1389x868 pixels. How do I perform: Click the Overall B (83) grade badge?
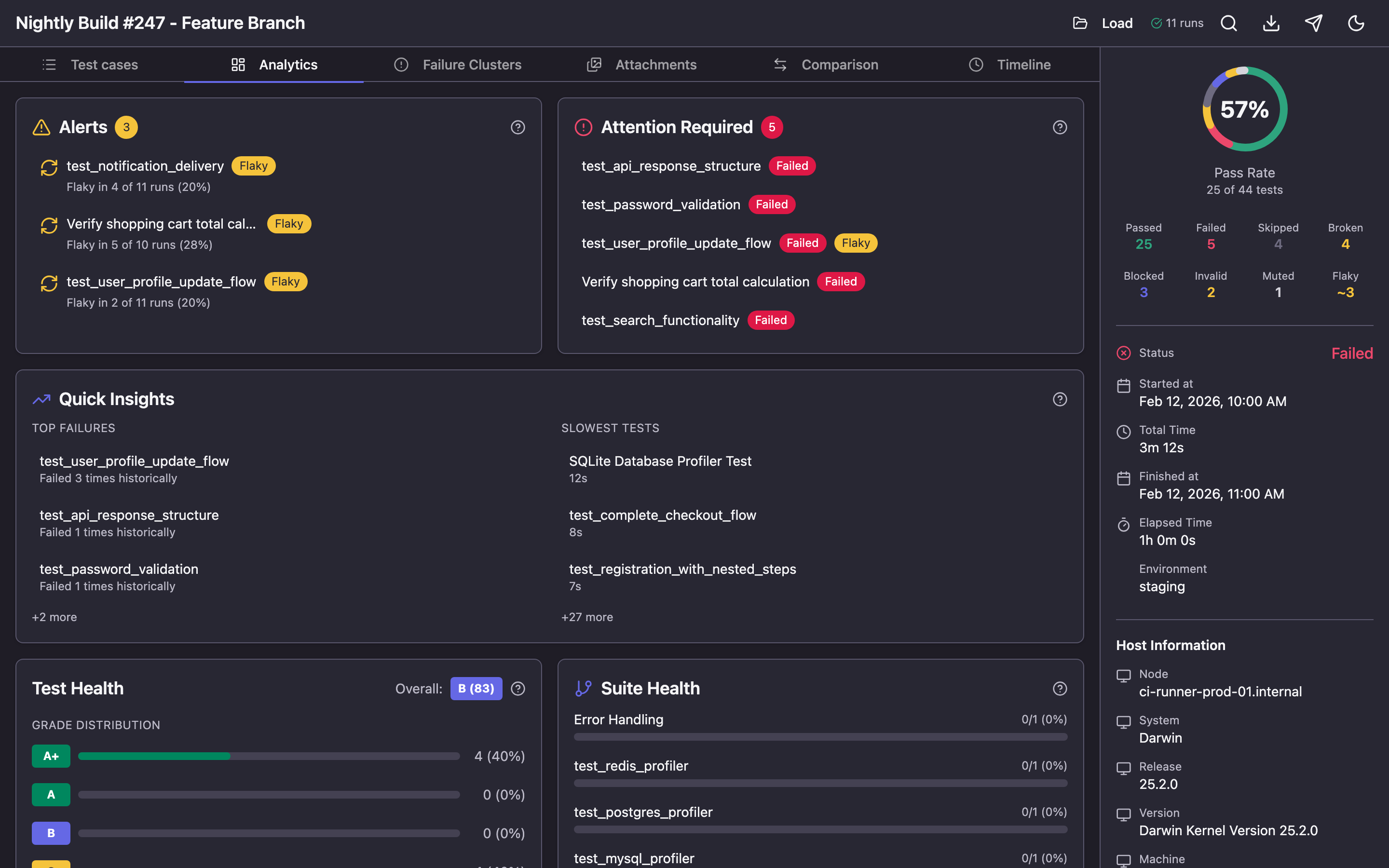pyautogui.click(x=476, y=688)
